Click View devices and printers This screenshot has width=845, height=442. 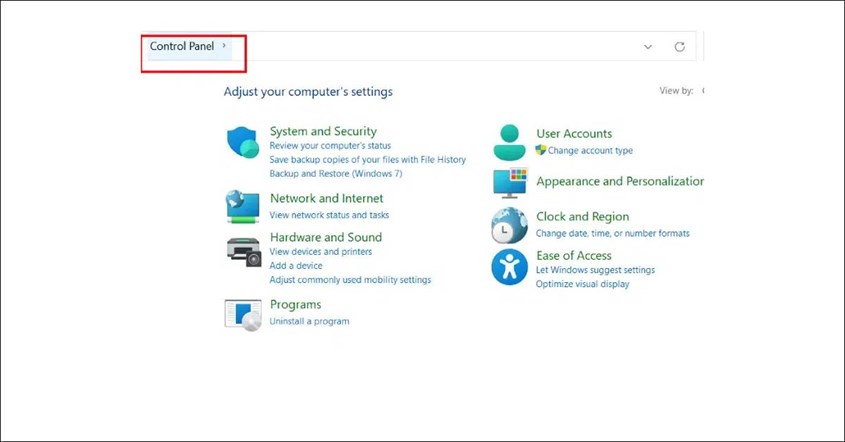321,252
